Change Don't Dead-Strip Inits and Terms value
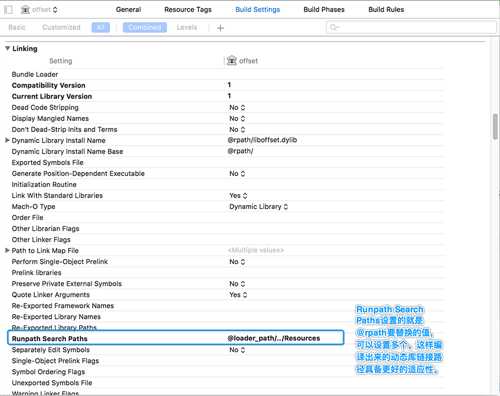Screen dimensions: 500x396 237,130
